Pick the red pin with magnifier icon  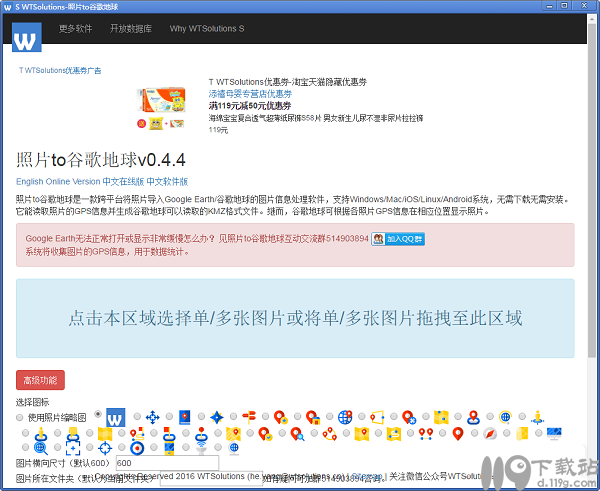[x=298, y=434]
